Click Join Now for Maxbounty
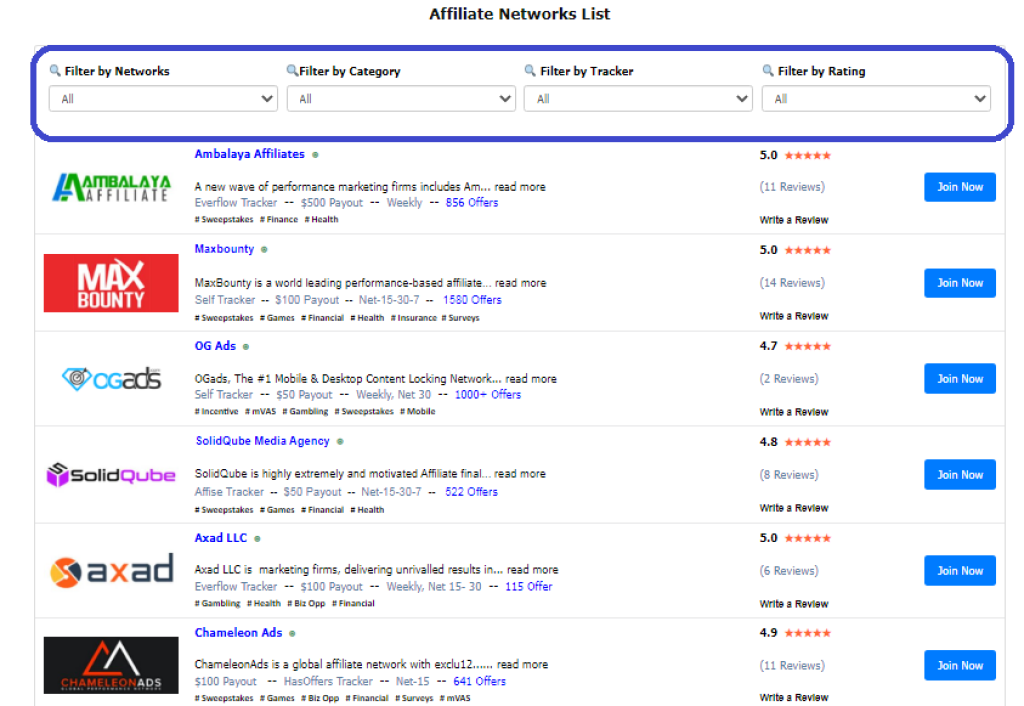 [x=959, y=283]
